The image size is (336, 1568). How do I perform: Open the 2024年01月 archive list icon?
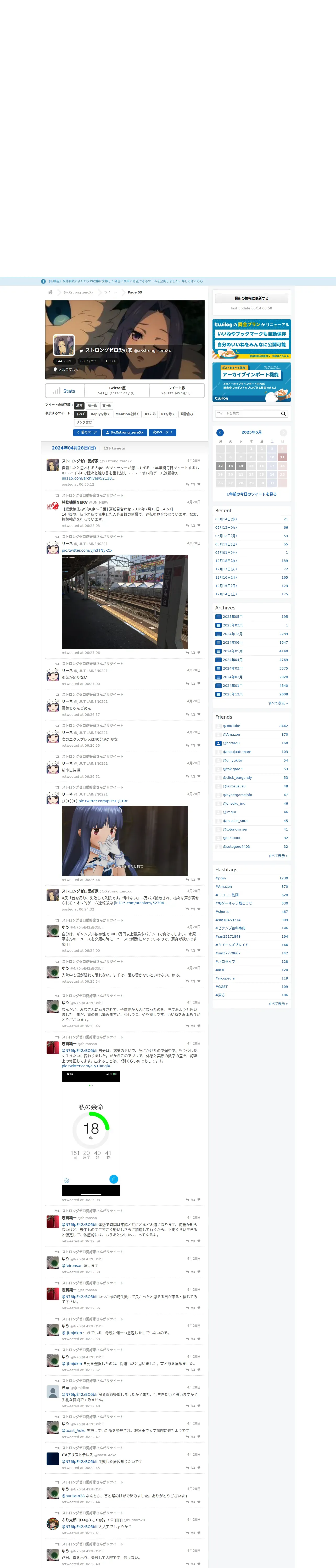point(218,685)
